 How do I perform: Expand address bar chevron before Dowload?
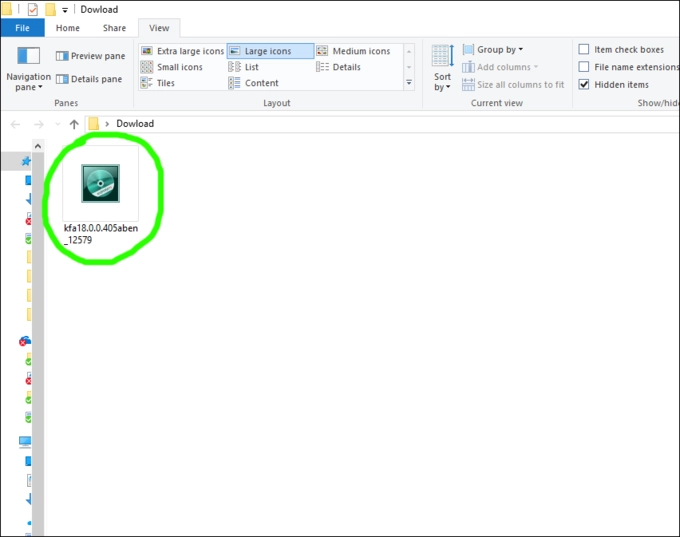[107, 124]
